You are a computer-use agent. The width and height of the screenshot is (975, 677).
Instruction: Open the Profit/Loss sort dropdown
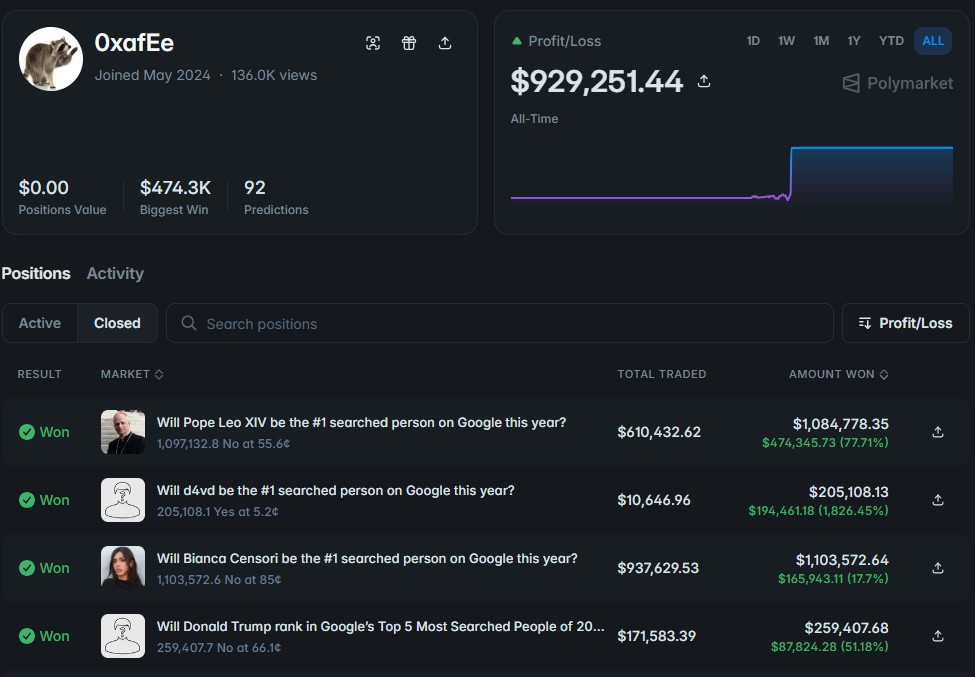(x=905, y=323)
